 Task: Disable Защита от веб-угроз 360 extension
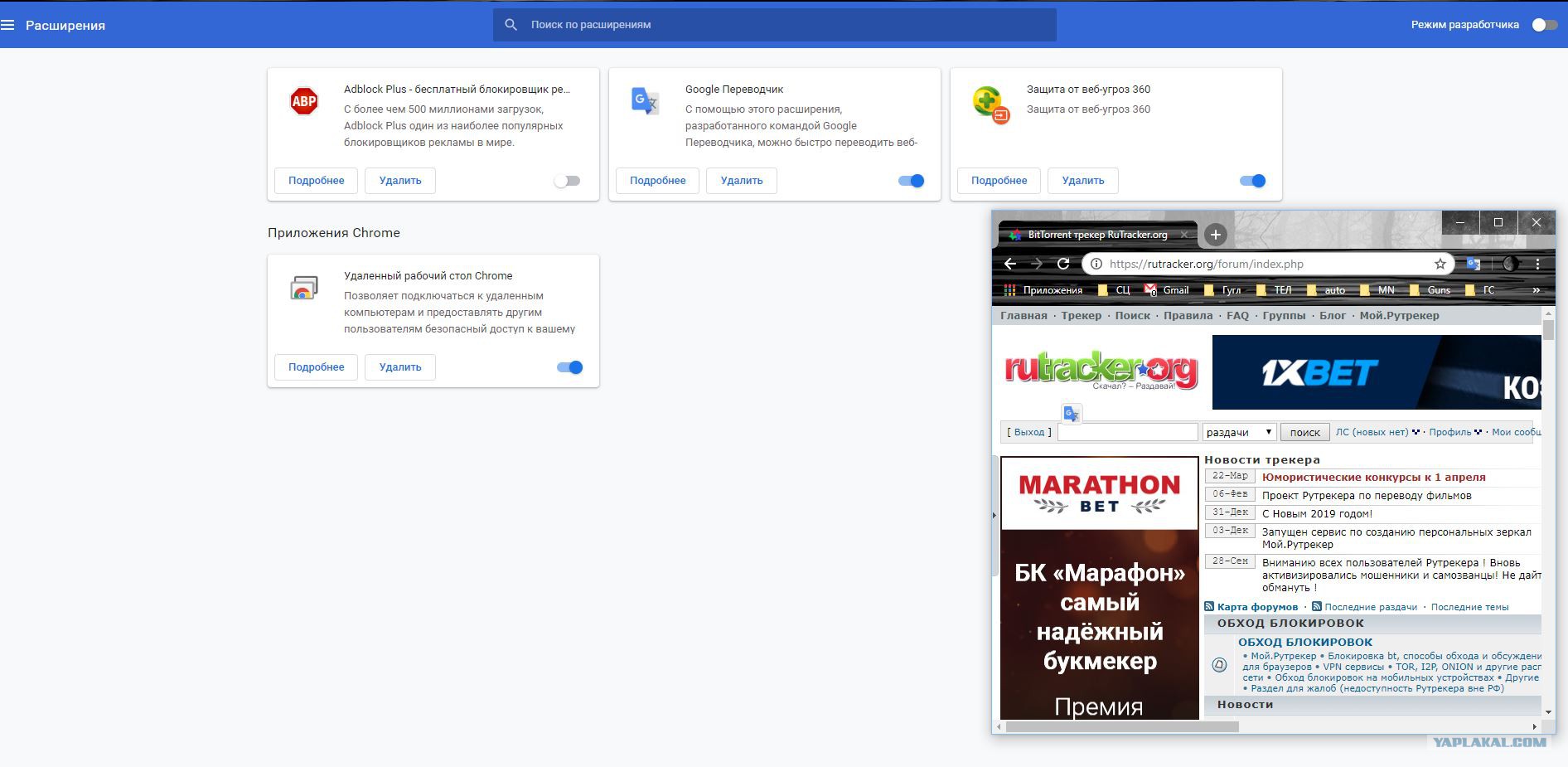point(1252,181)
